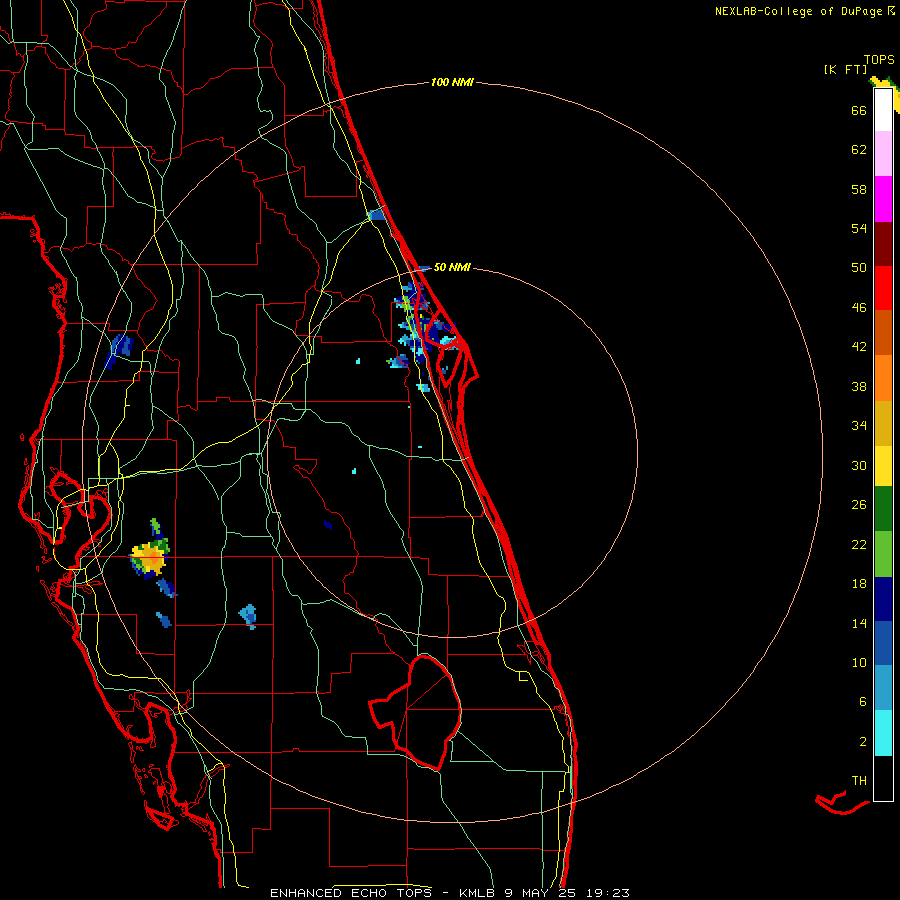Pick the cyan legend swatch

click(883, 733)
